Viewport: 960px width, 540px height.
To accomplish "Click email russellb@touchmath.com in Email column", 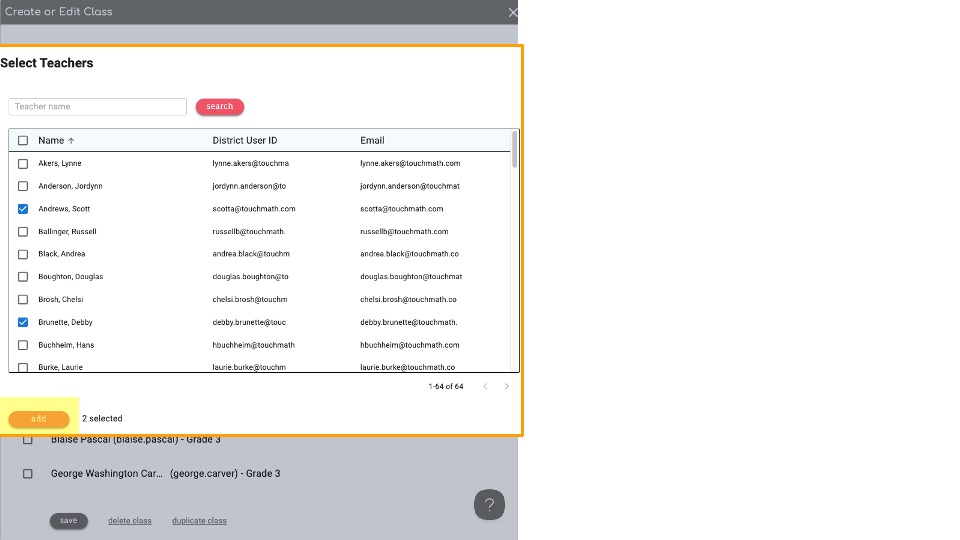I will point(404,231).
